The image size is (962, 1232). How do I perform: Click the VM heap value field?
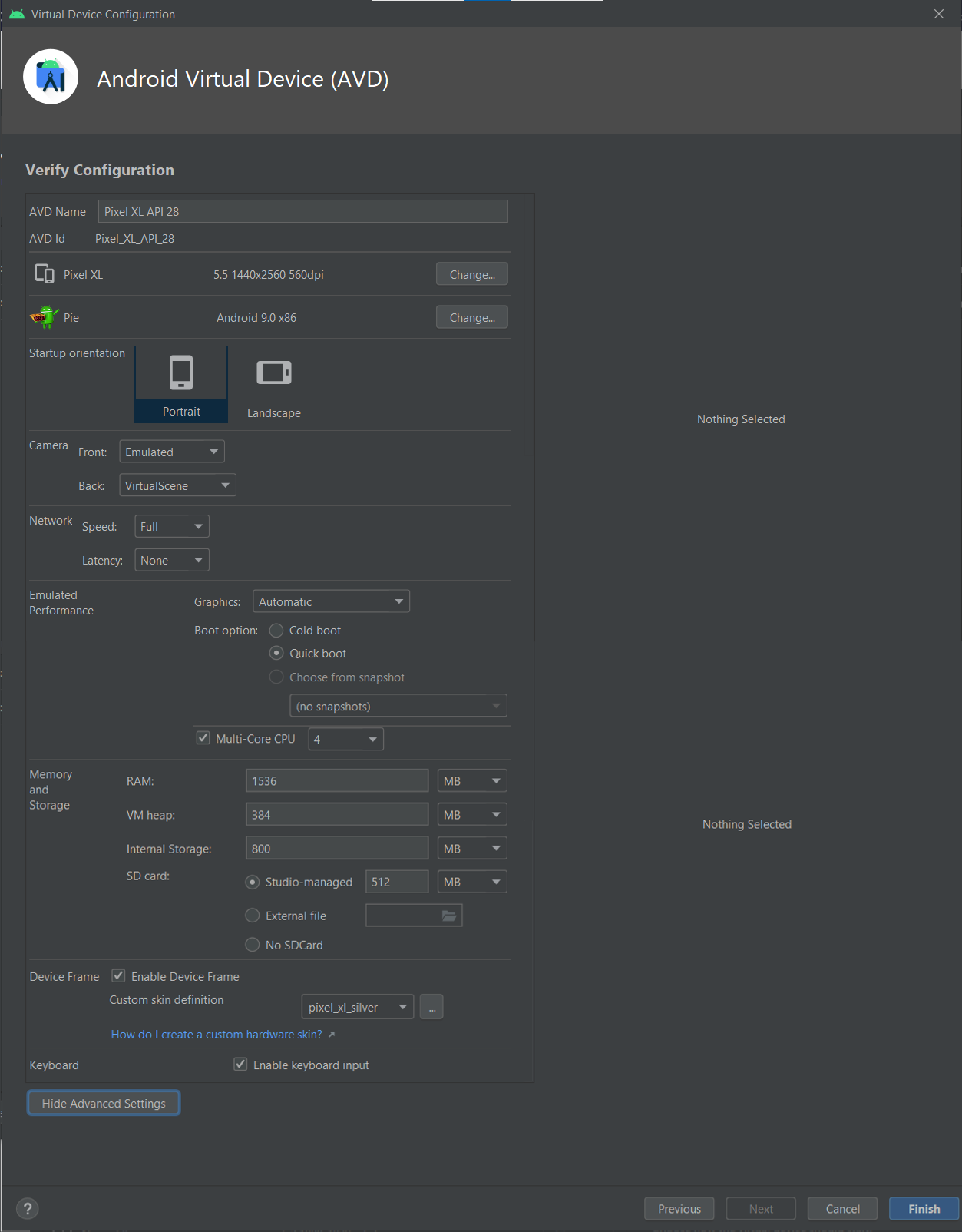[337, 815]
